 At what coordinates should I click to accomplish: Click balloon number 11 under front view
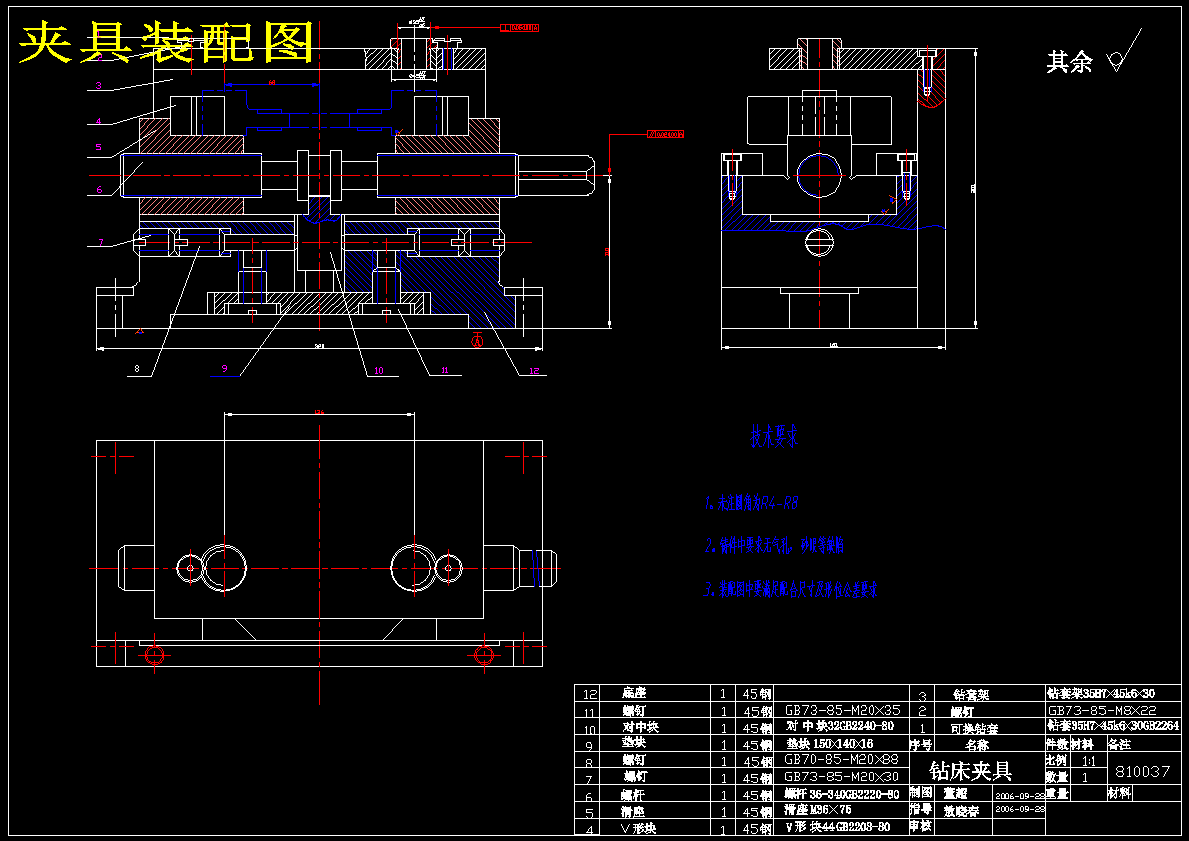point(445,370)
